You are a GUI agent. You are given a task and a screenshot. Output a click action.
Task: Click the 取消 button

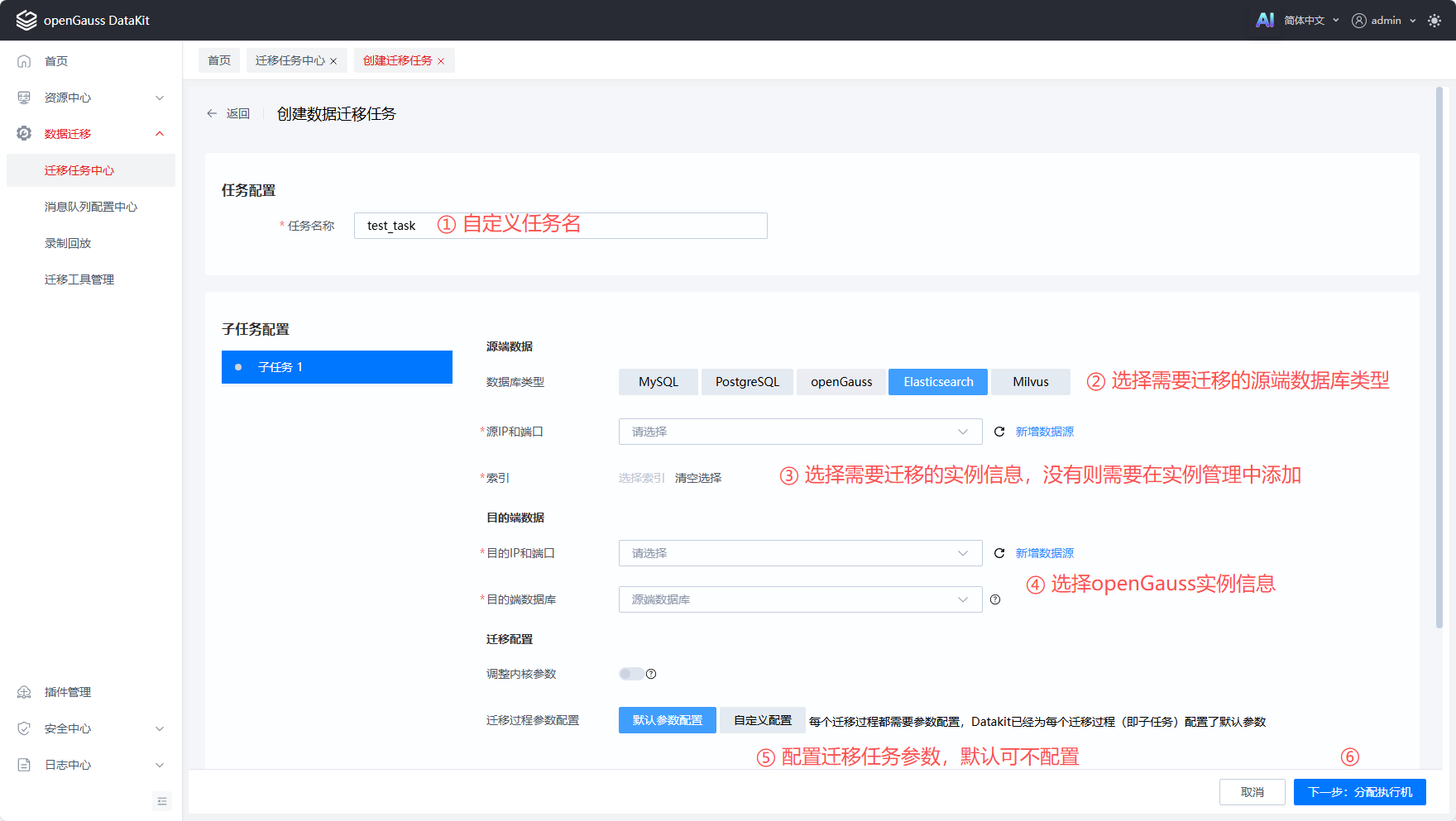(1252, 792)
